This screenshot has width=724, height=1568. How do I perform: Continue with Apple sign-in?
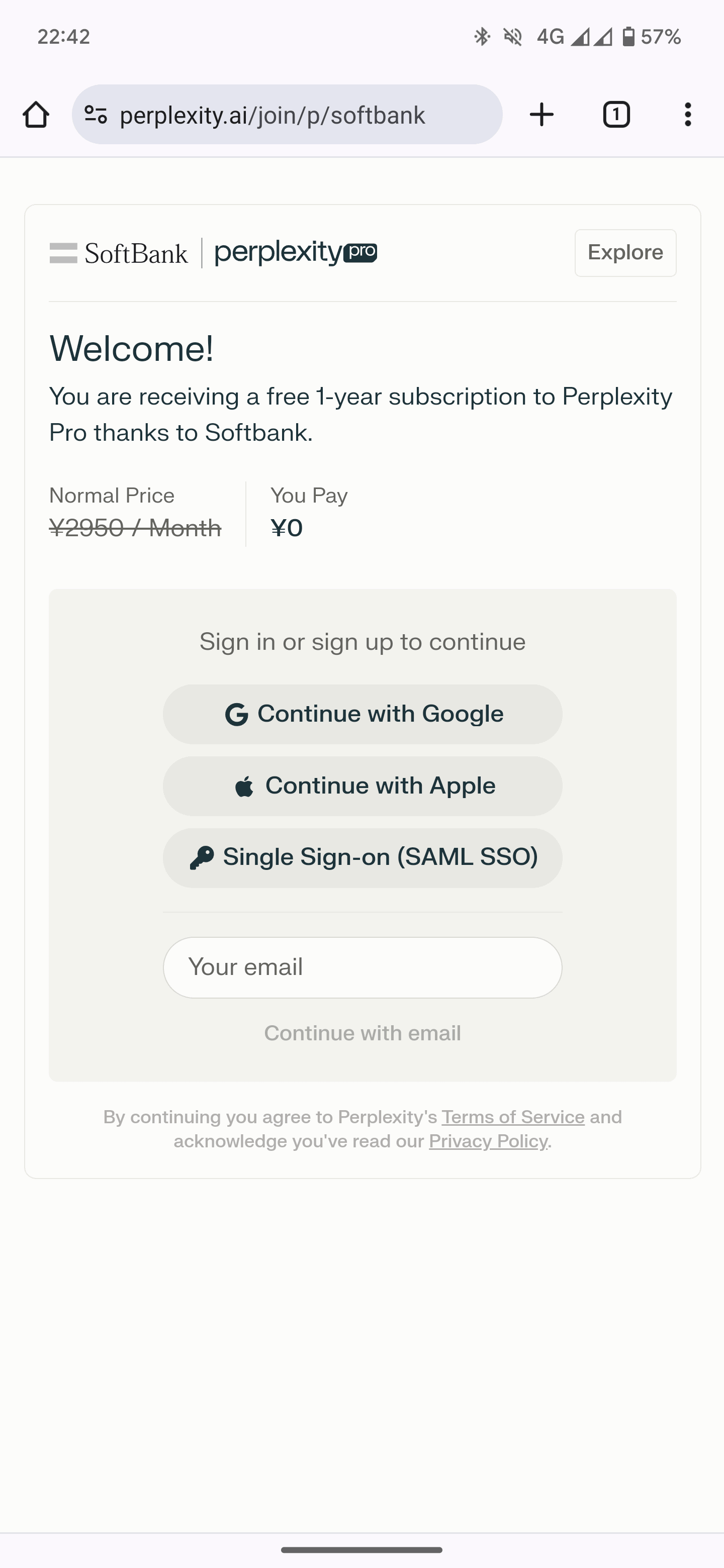click(363, 786)
